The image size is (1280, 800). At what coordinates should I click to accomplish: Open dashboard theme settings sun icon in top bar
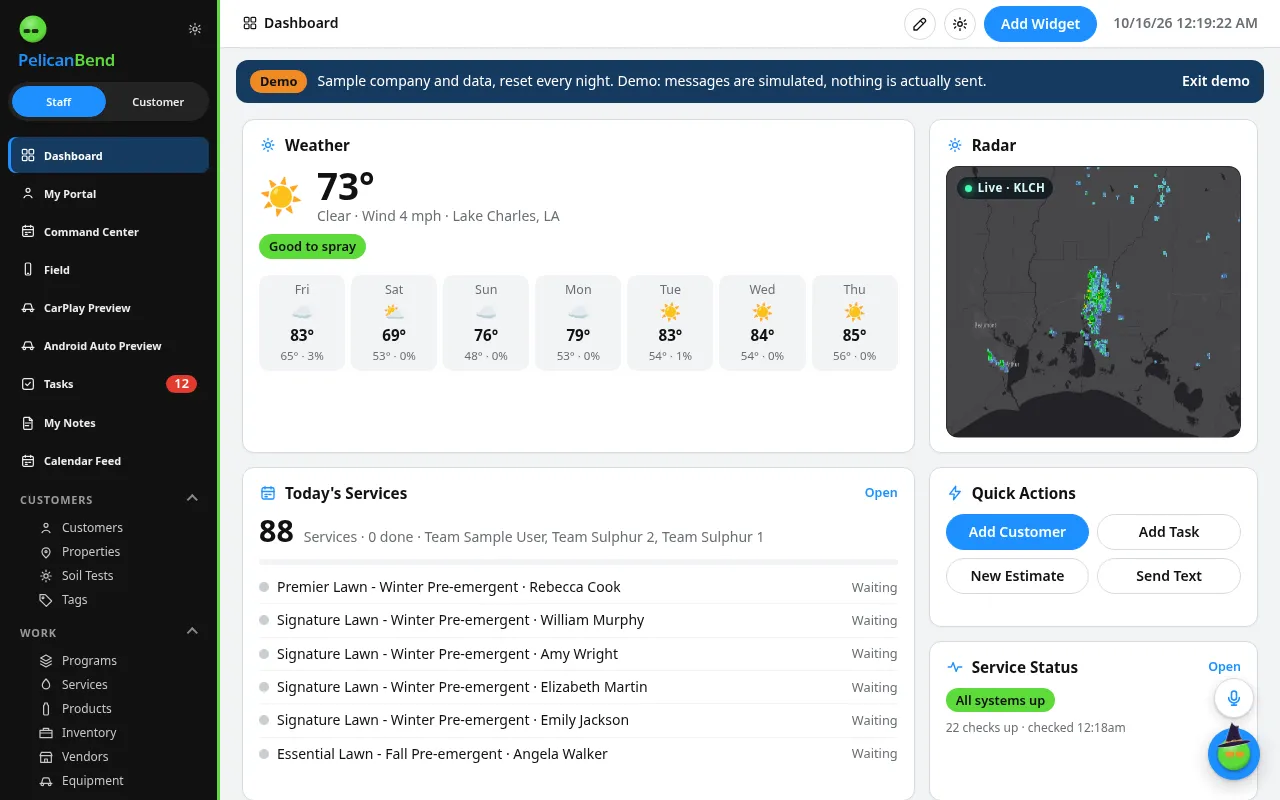click(960, 24)
